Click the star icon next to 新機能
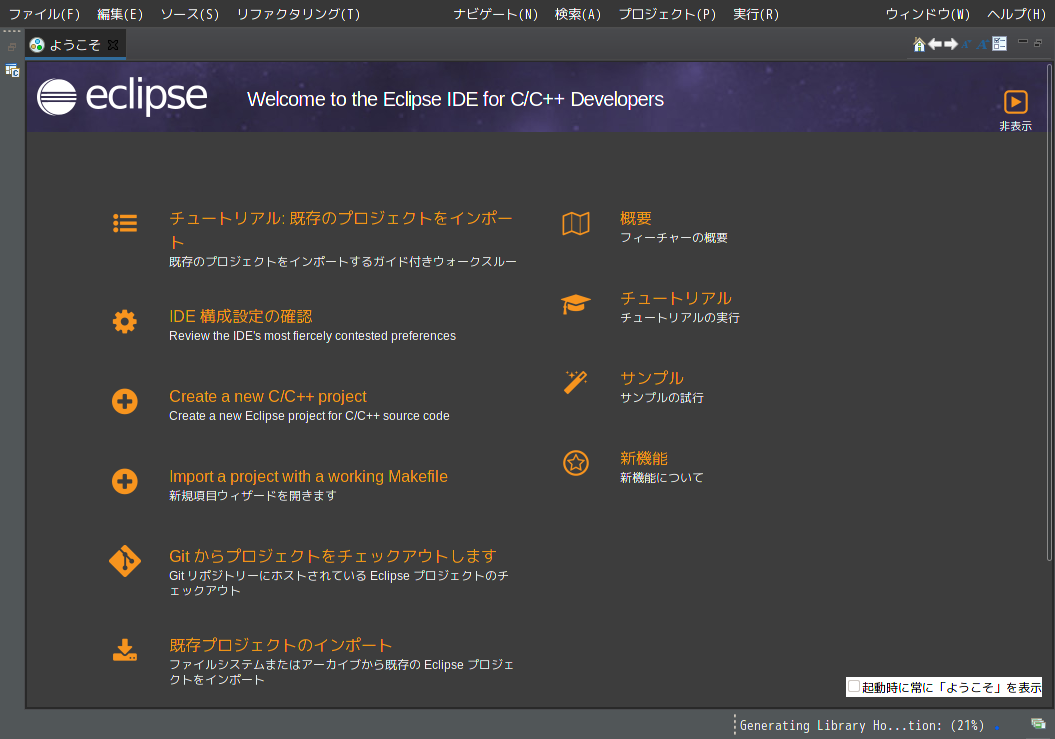Image resolution: width=1055 pixels, height=739 pixels. point(576,463)
